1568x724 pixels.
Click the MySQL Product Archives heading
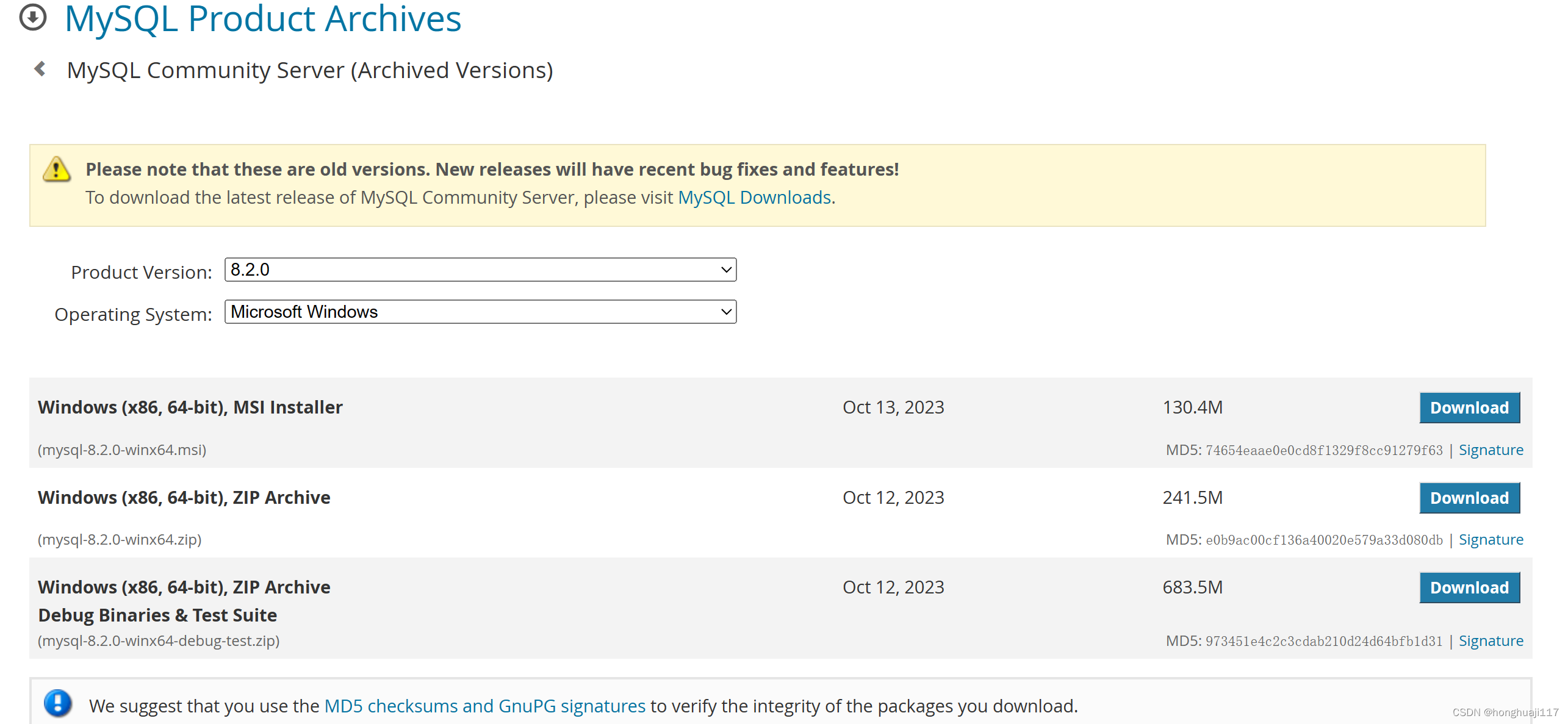click(x=263, y=18)
